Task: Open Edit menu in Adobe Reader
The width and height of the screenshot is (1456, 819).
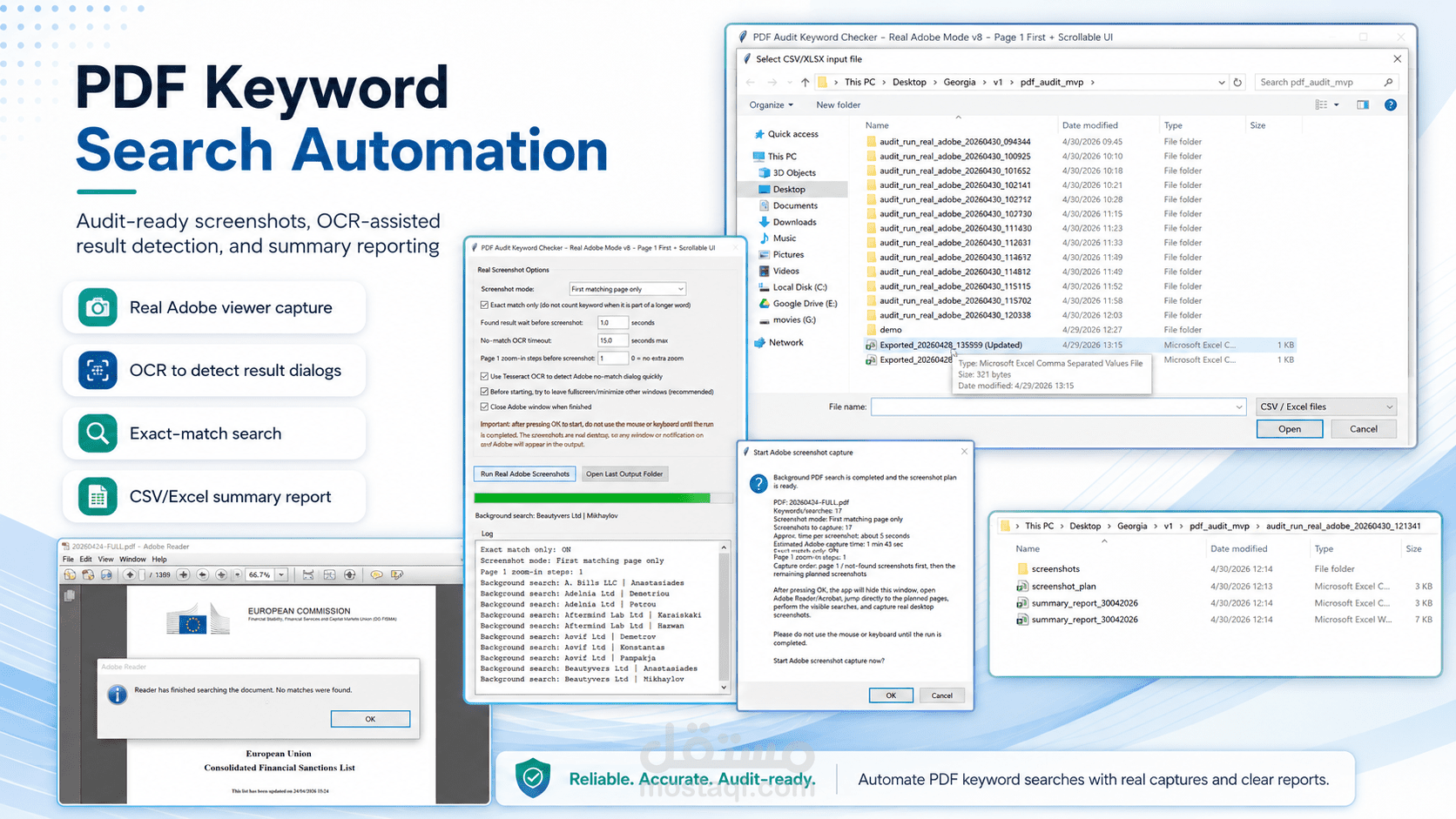Action: [x=85, y=560]
